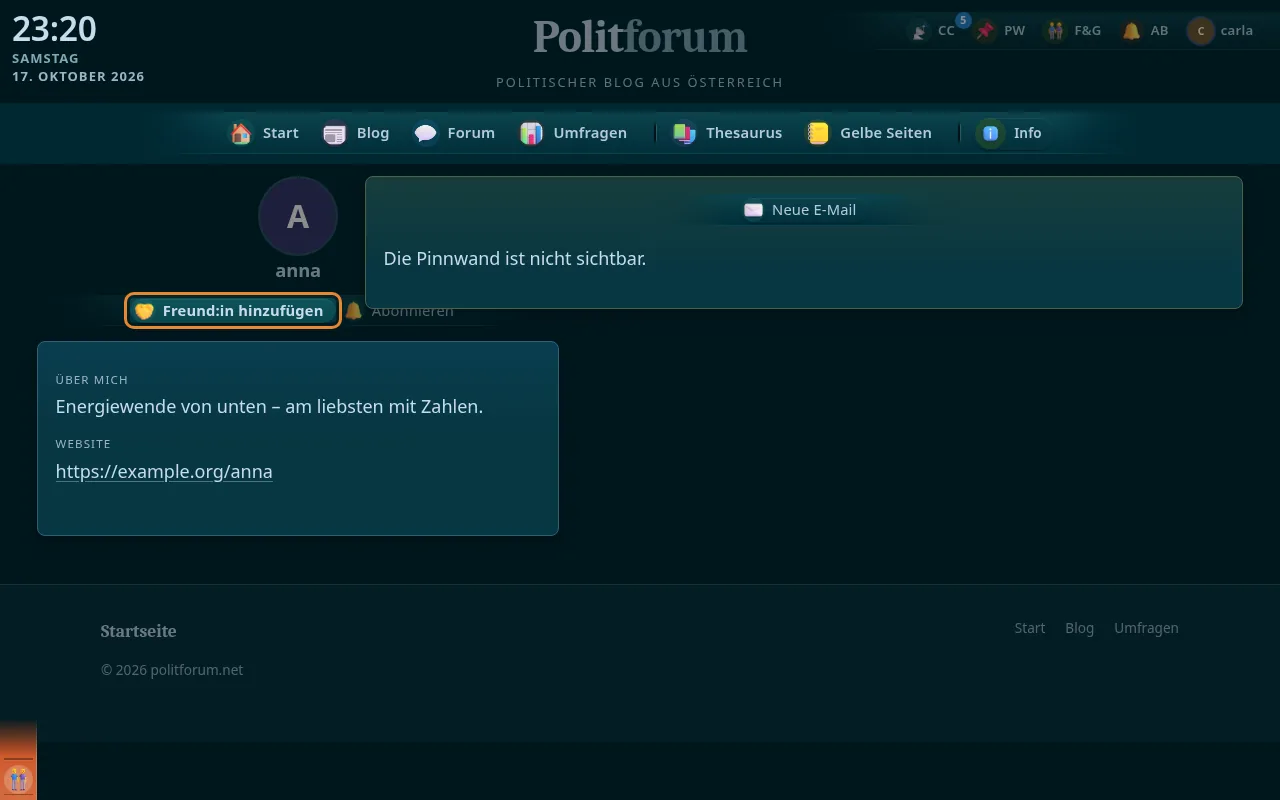Follow the footer Start link
Viewport: 1280px width, 800px height.
coord(1029,628)
